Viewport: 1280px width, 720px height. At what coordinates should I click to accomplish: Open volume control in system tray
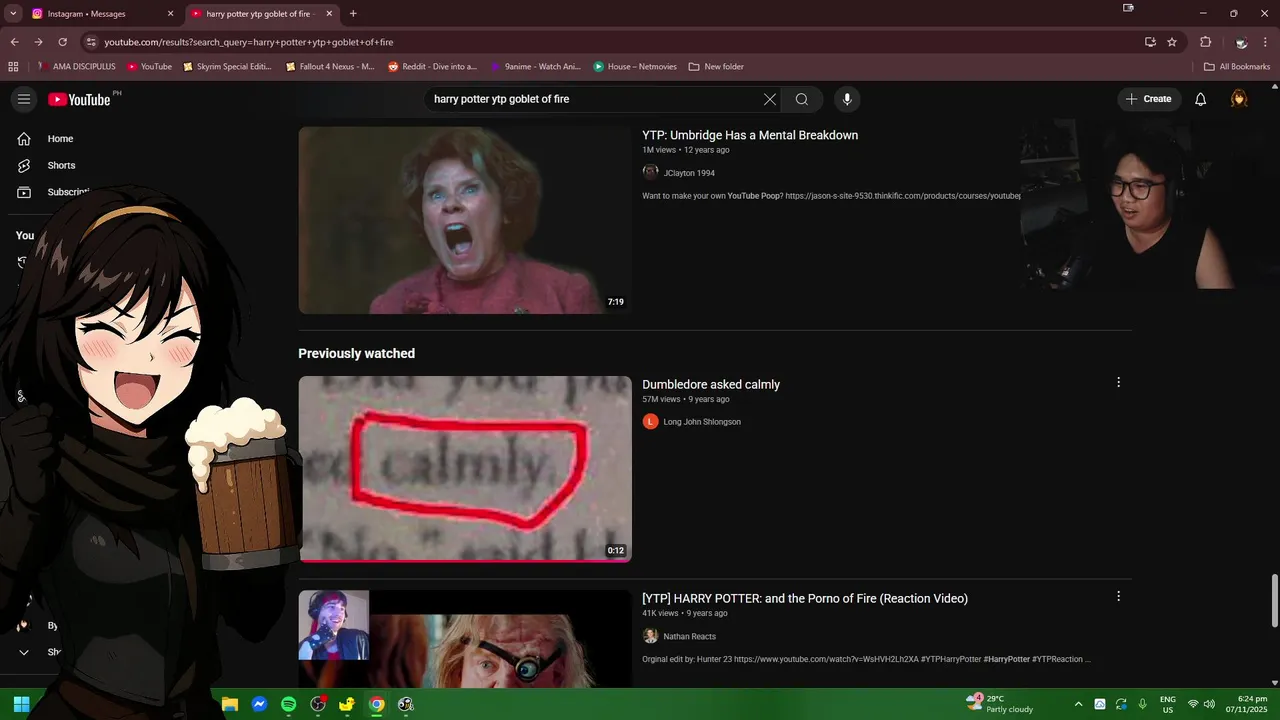pos(1209,704)
